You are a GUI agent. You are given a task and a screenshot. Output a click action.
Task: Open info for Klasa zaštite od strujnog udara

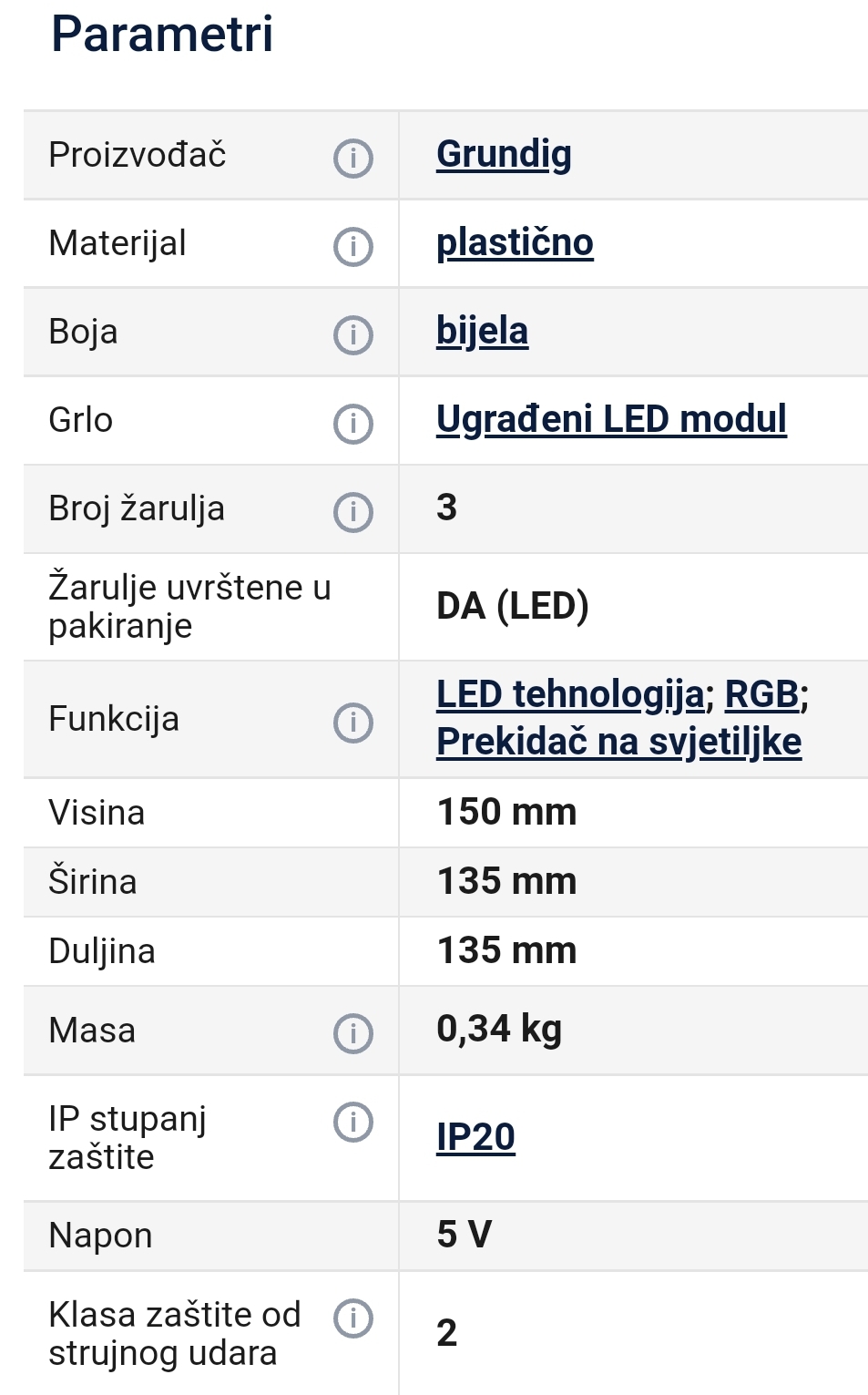coord(353,1318)
